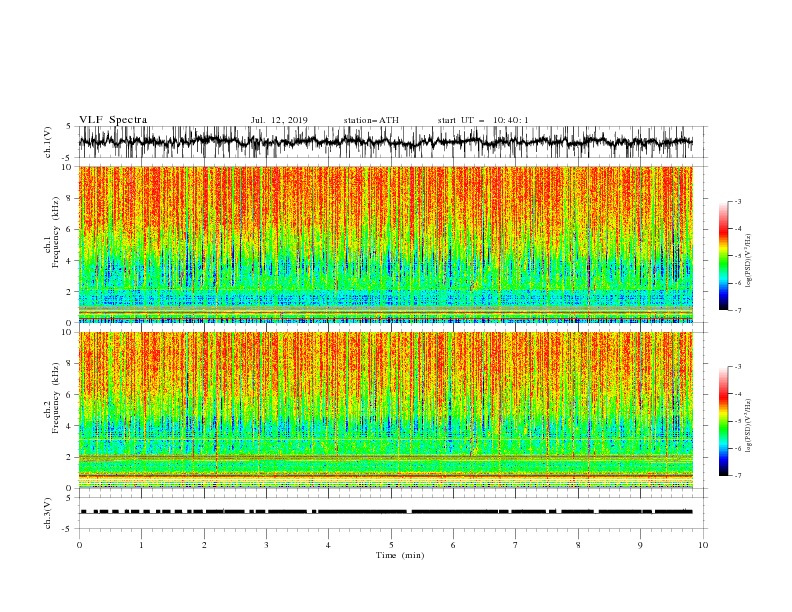Click the "ch.3(V)" axis label
792x612 pixels.
pos(48,513)
